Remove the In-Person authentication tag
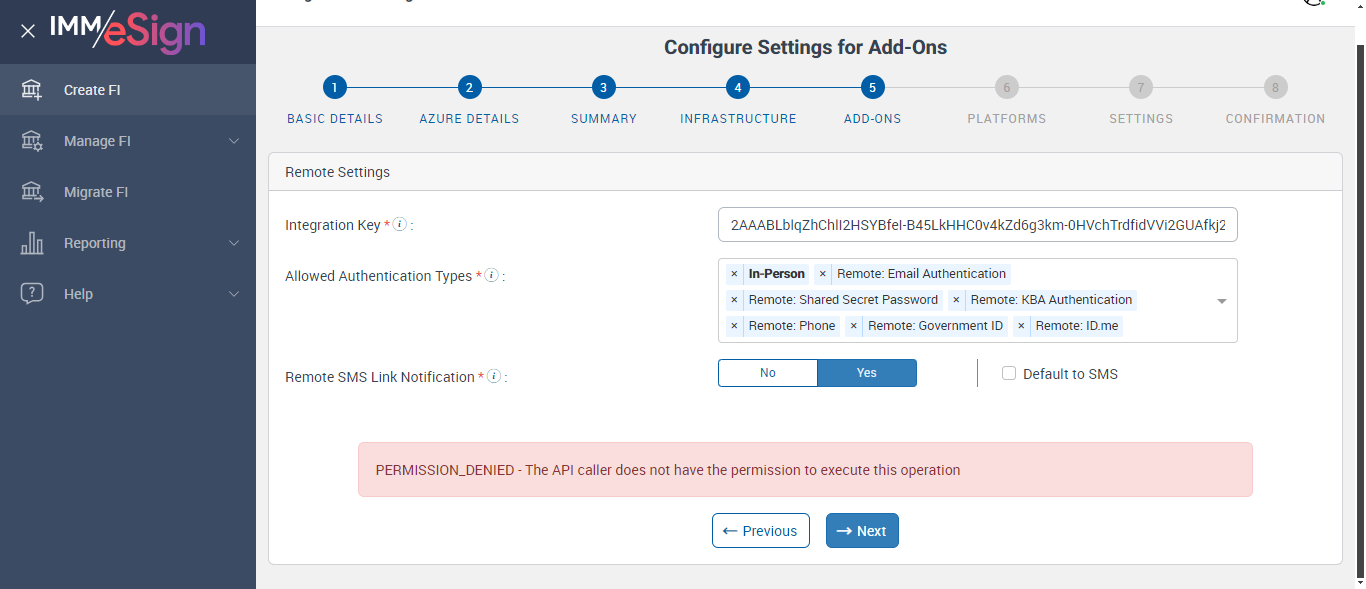The image size is (1366, 589). [734, 274]
